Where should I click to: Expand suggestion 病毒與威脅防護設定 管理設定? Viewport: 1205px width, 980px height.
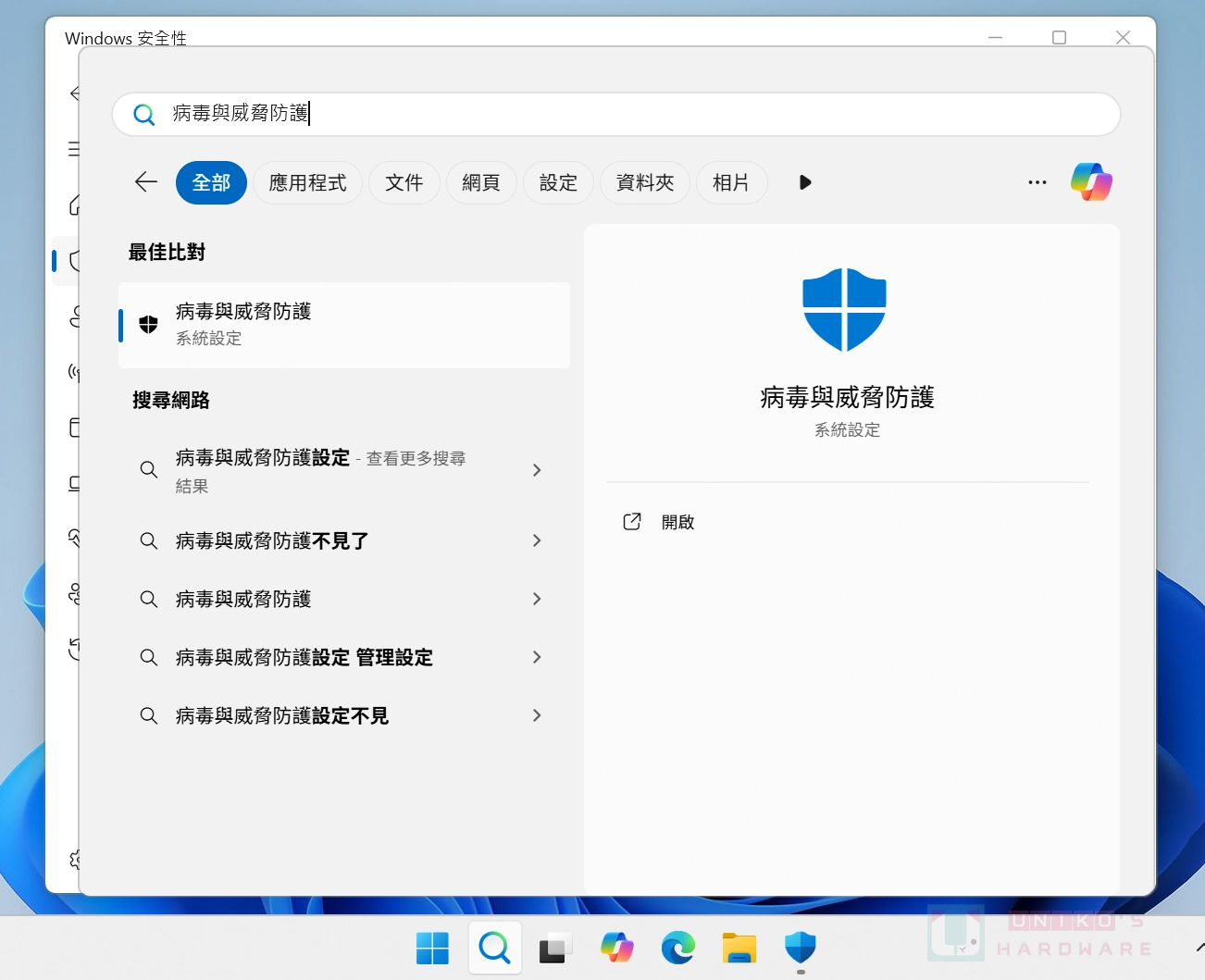coord(303,657)
